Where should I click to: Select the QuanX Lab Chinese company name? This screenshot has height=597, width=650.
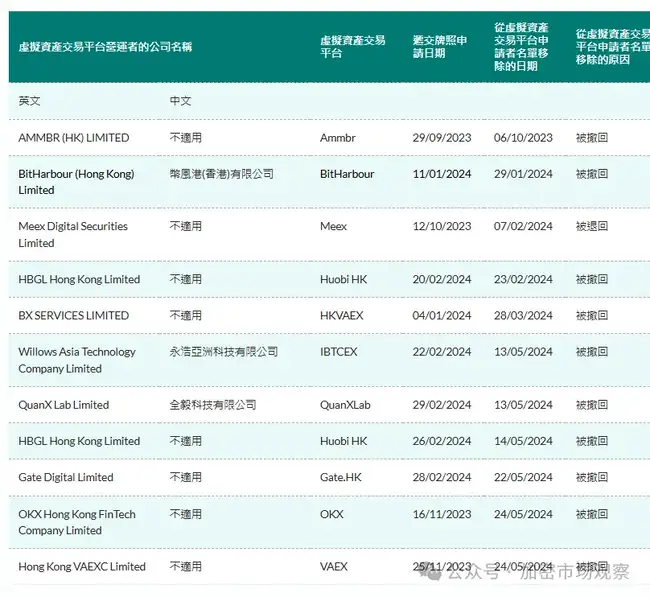coord(213,405)
